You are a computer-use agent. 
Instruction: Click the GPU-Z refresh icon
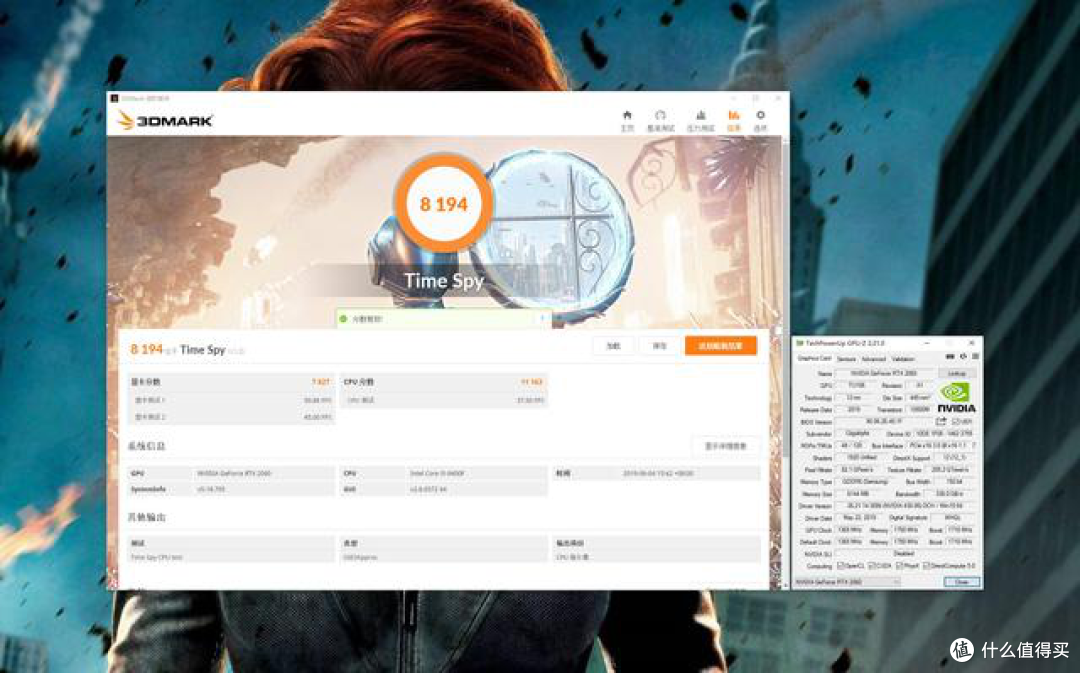point(963,357)
